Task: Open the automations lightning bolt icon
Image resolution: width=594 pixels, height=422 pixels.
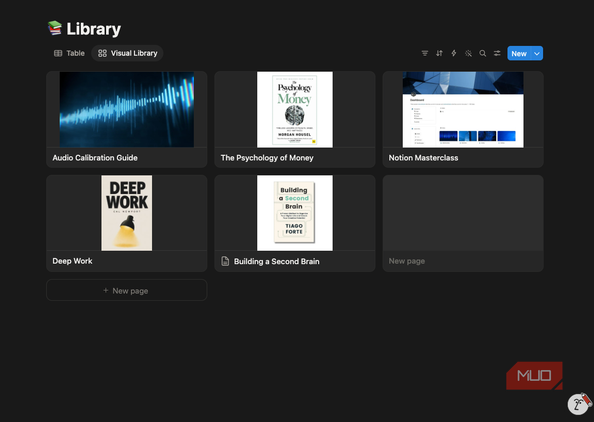Action: 453,53
